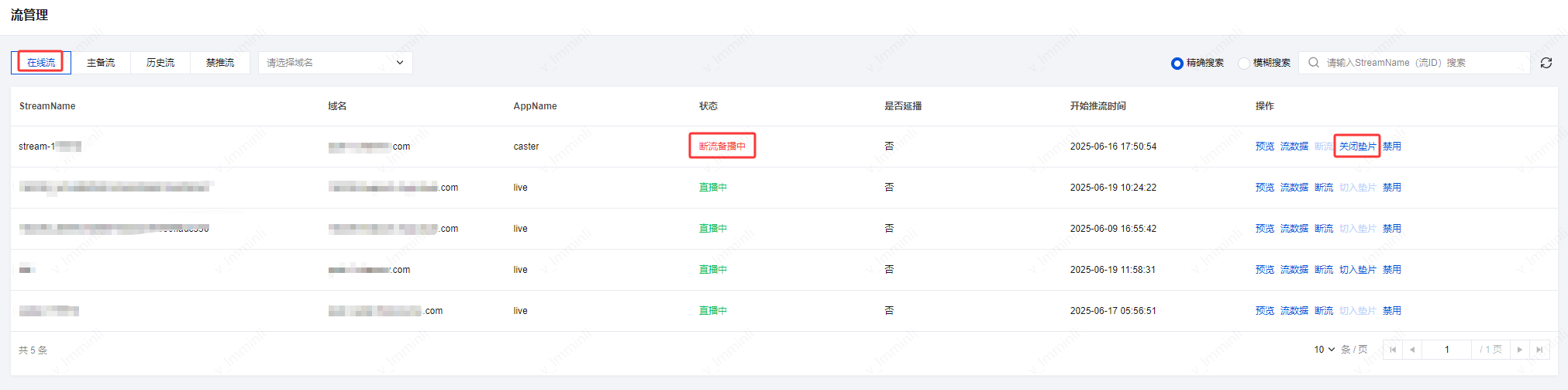
Task: Go to previous page arrow icon
Action: (1412, 350)
